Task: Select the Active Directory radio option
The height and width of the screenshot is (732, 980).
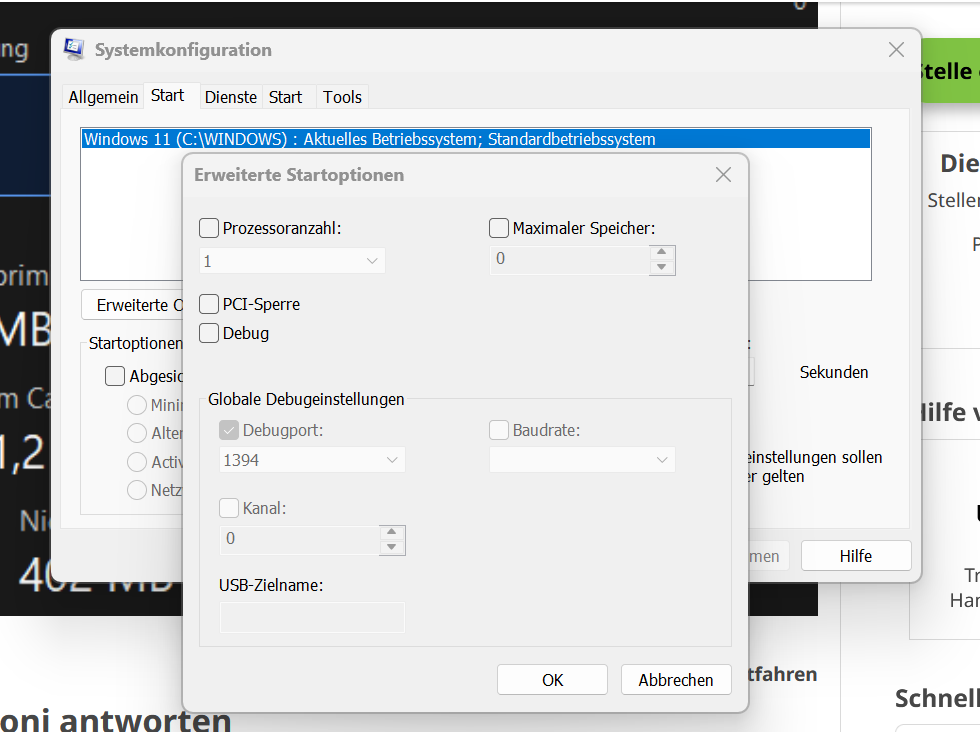Action: (x=137, y=462)
